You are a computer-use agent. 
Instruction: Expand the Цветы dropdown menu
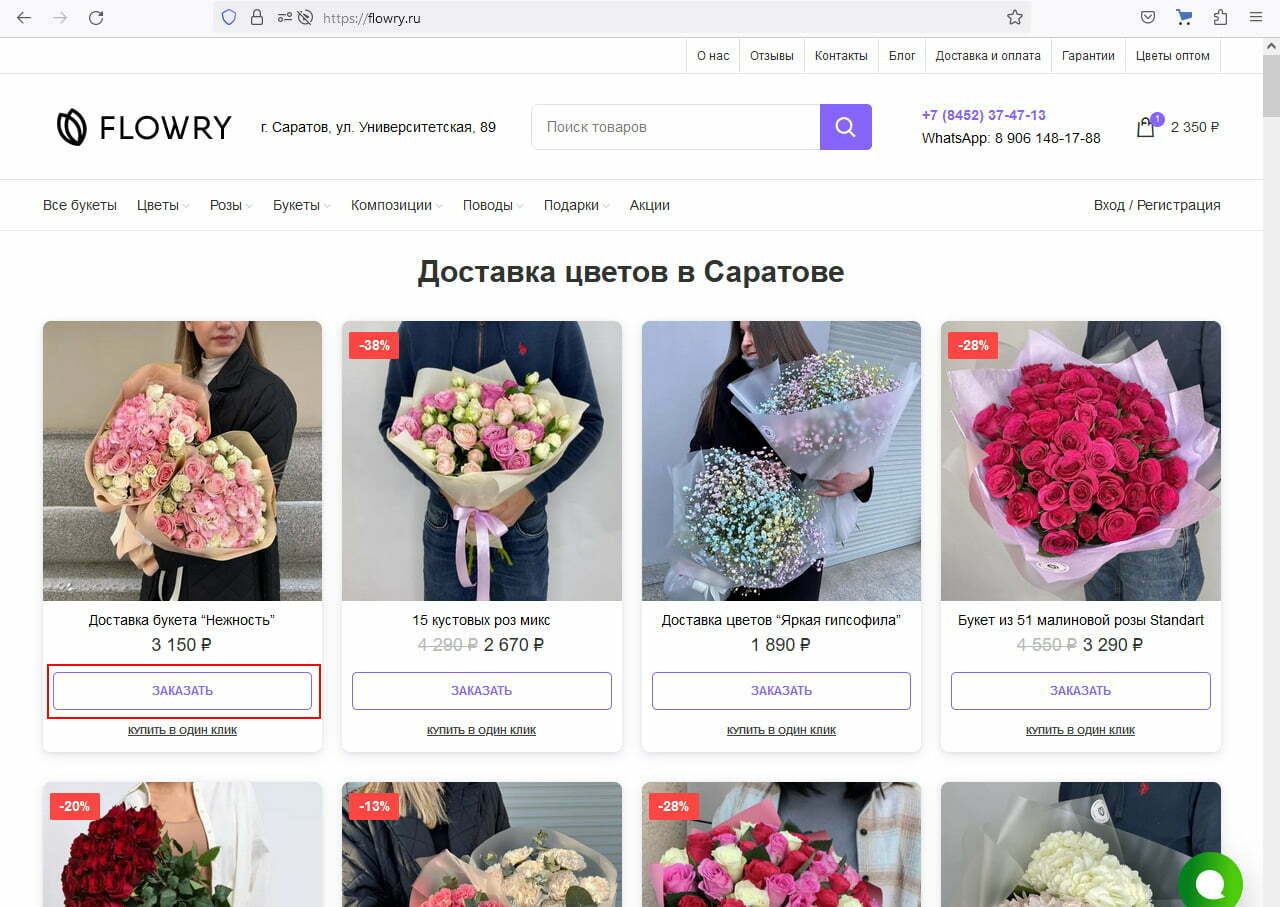click(163, 205)
